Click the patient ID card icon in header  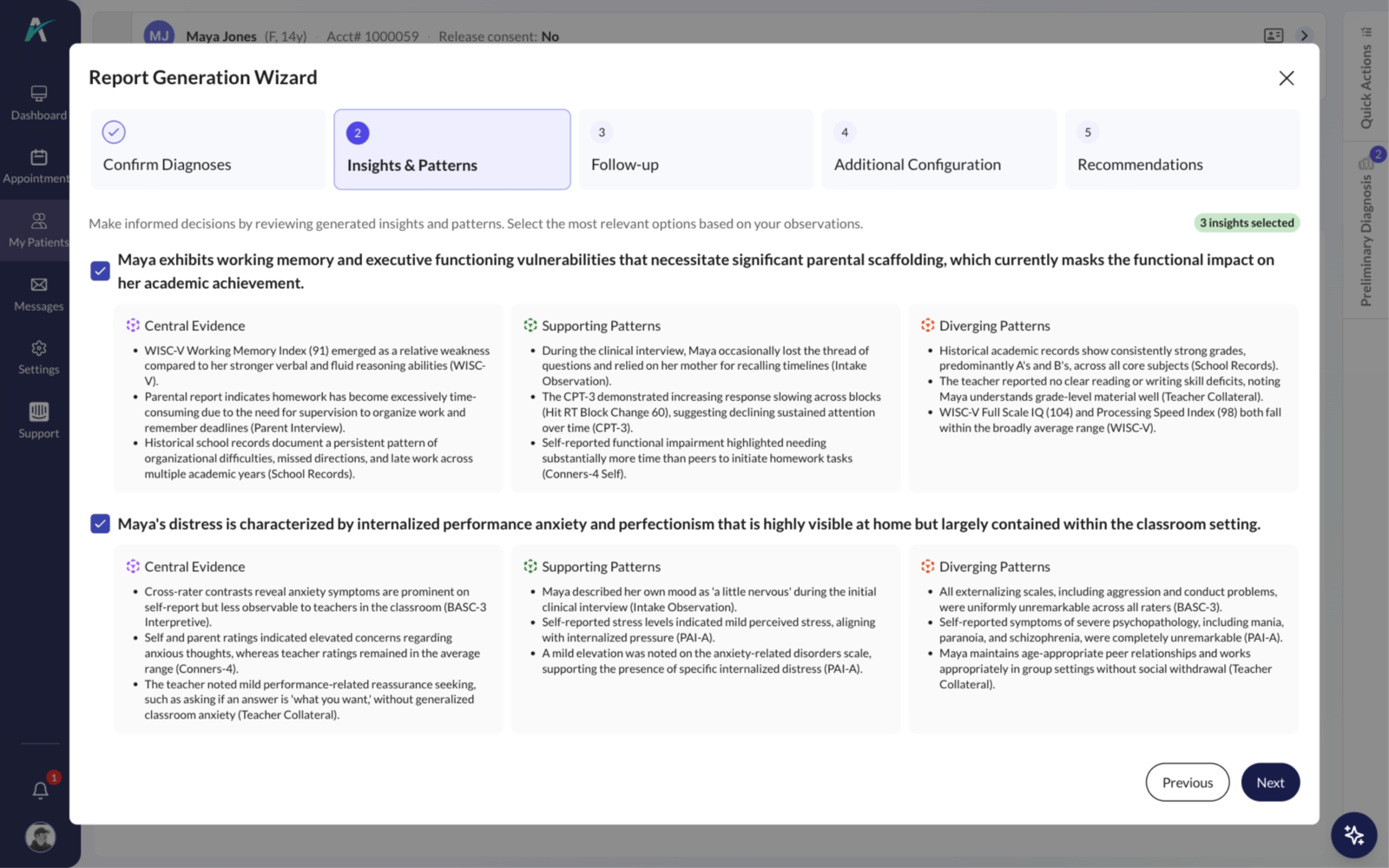(1274, 36)
